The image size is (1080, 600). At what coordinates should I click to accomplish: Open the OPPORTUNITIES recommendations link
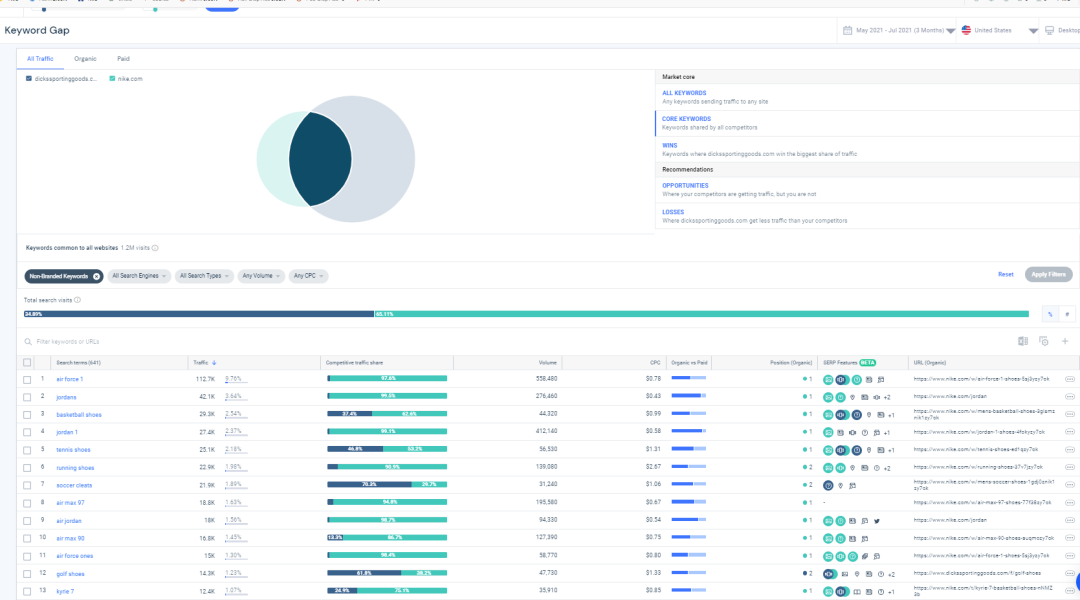pyautogui.click(x=685, y=185)
